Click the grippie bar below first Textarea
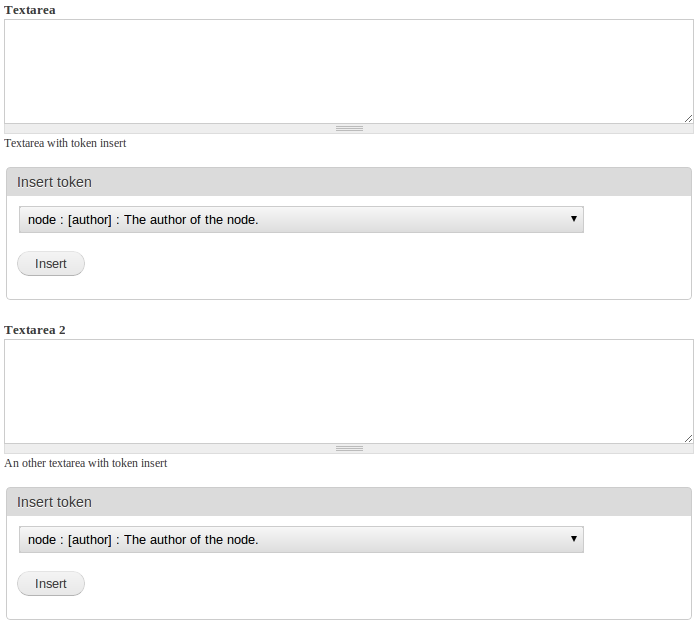The width and height of the screenshot is (698, 627). pos(349,129)
